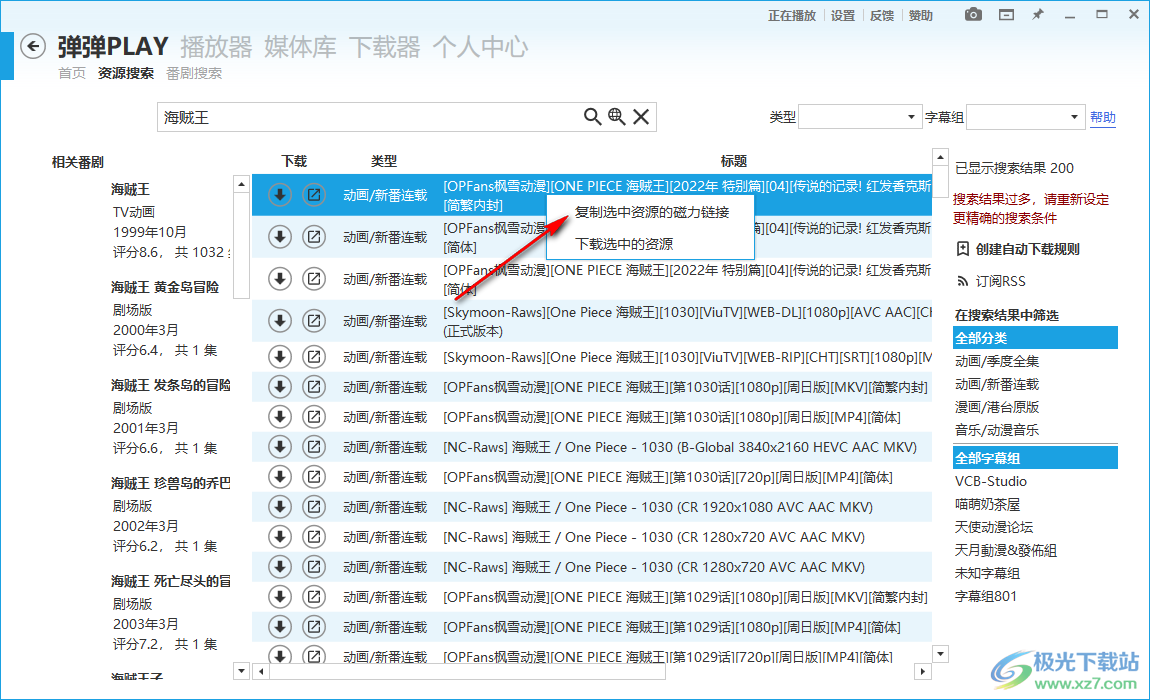Open 赞助 in the top bar
This screenshot has height=700, width=1150.
[x=920, y=15]
